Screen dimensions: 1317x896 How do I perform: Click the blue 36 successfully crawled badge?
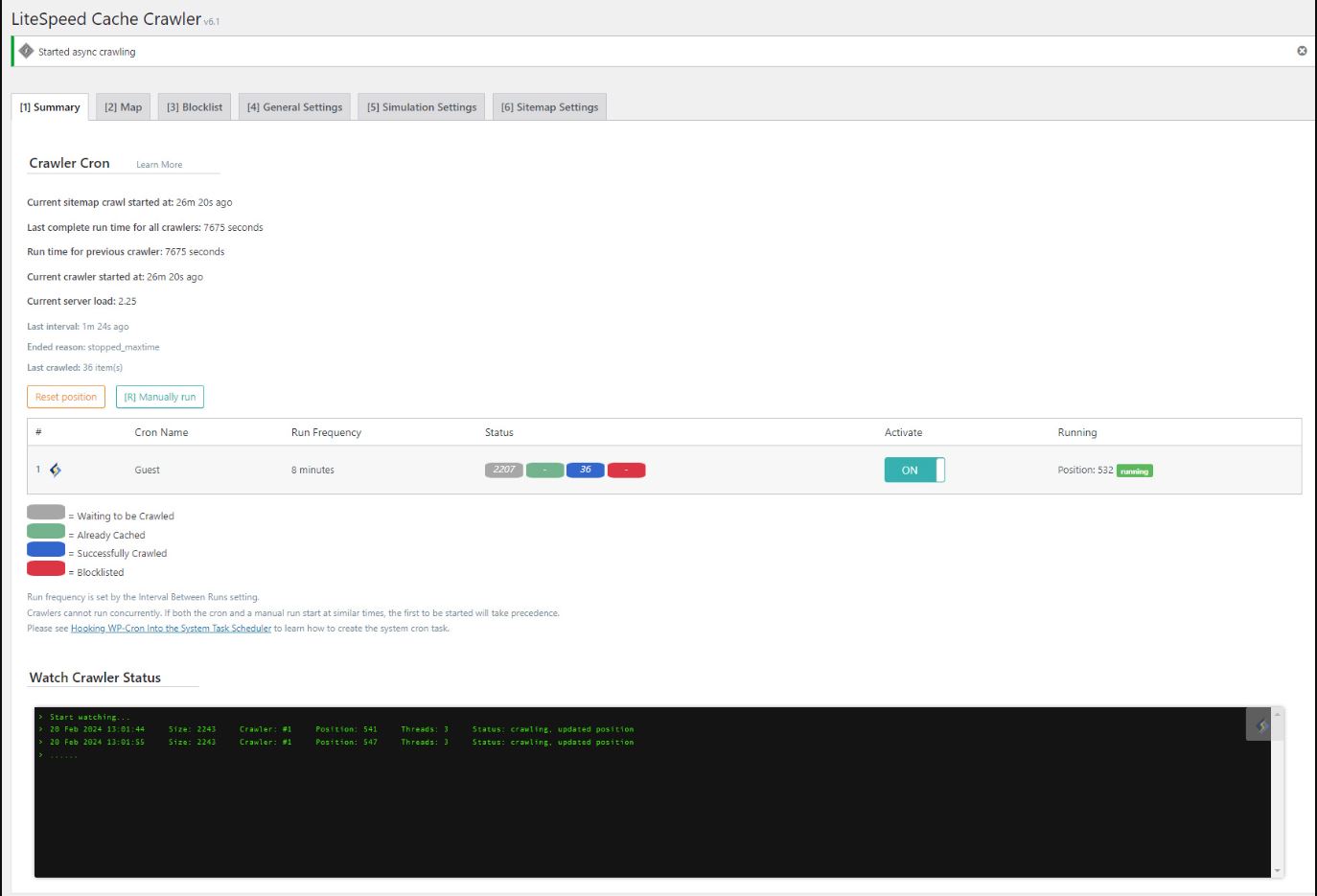pyautogui.click(x=586, y=470)
